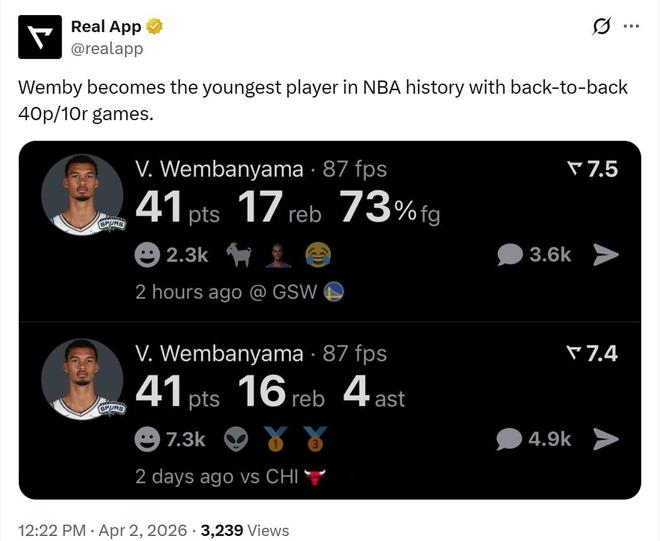Viewport: 660px width, 541px height.
Task: Open the Real App profile avatar
Action: (x=39, y=37)
